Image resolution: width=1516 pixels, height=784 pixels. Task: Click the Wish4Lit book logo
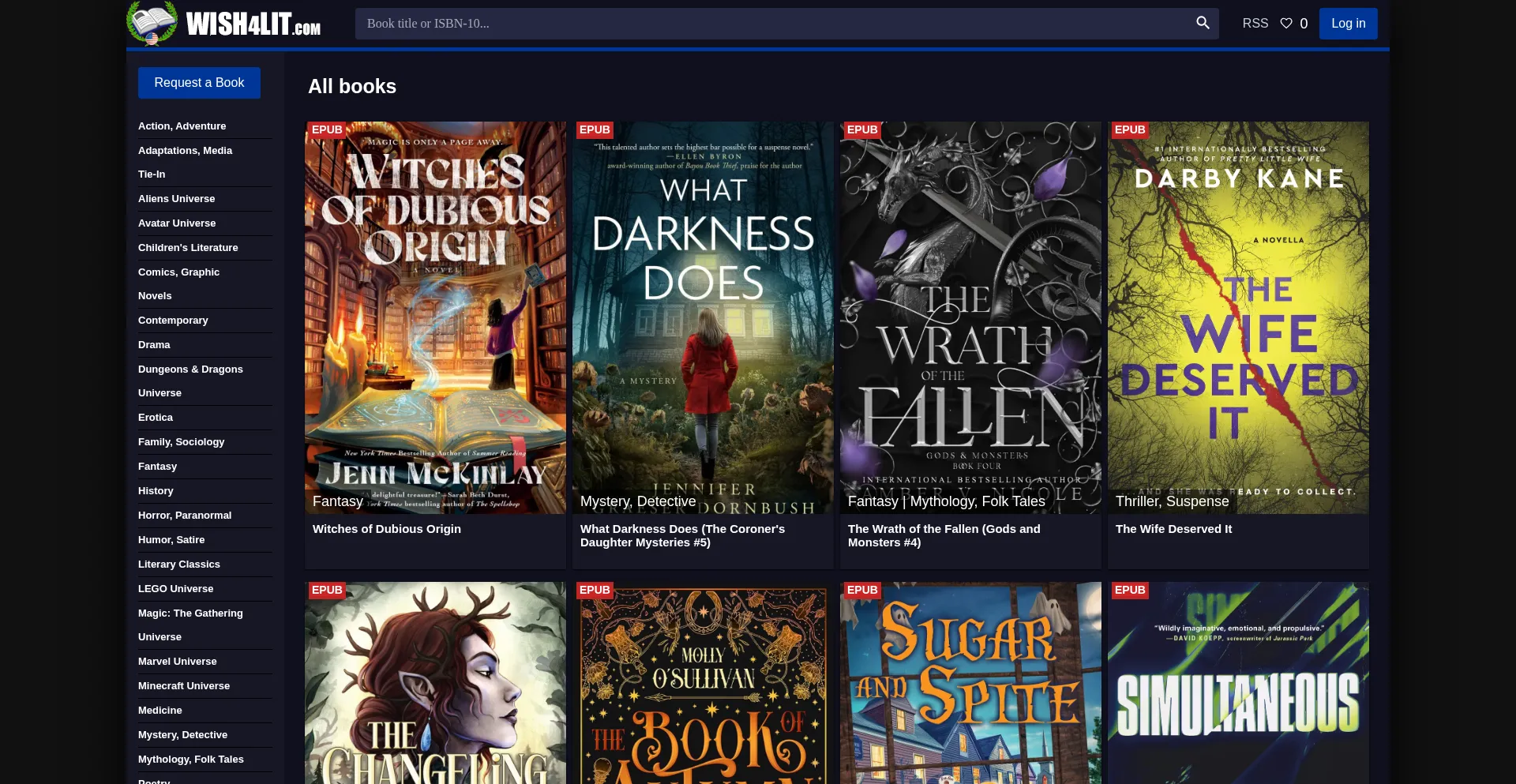pyautogui.click(x=152, y=23)
